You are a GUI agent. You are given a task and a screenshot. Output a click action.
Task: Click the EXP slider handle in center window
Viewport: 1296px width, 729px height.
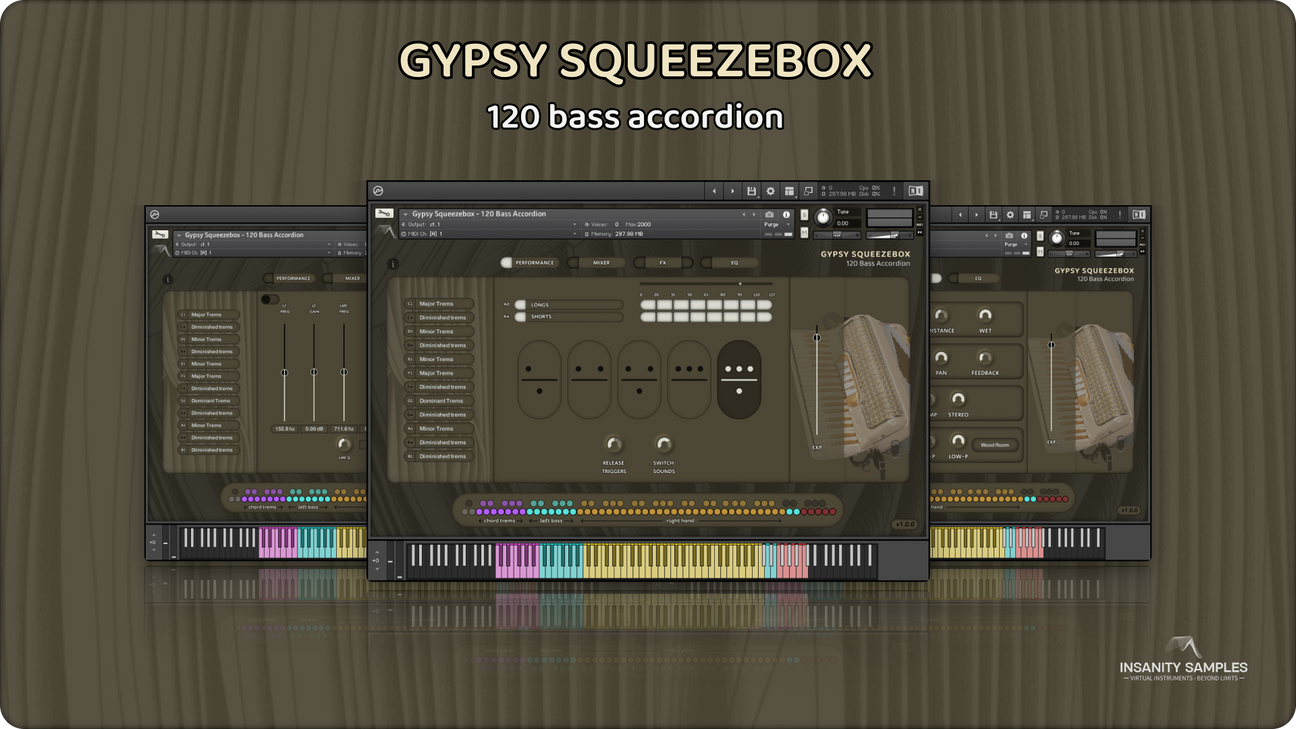pyautogui.click(x=817, y=338)
